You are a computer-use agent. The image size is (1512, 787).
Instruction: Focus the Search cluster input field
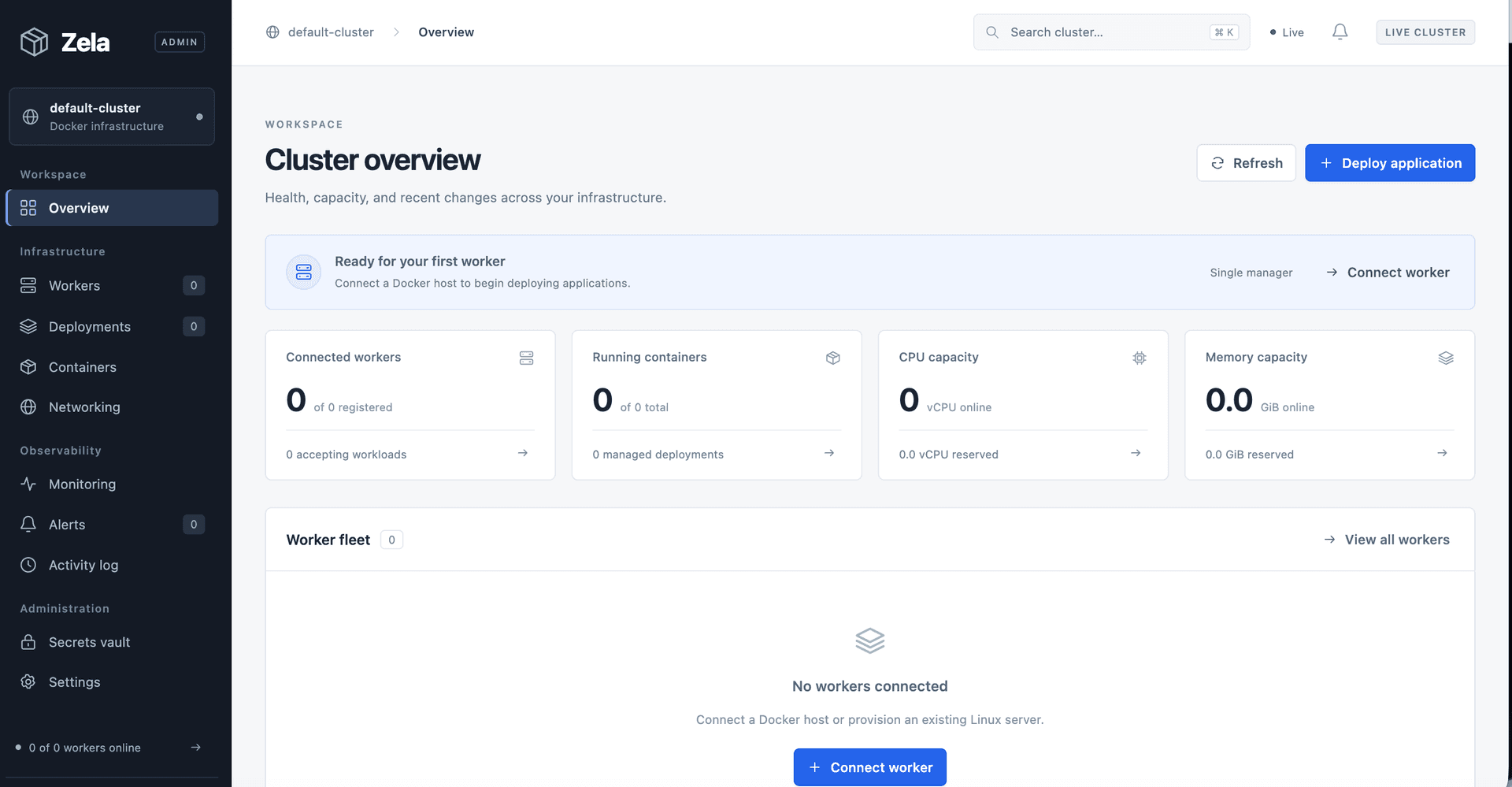click(x=1111, y=32)
